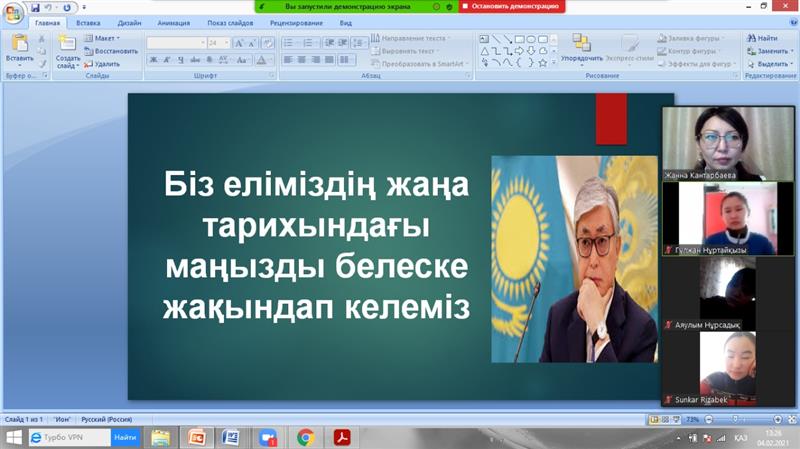The height and width of the screenshot is (449, 800).
Task: Open the Zoom app from the taskbar
Action: (x=268, y=437)
